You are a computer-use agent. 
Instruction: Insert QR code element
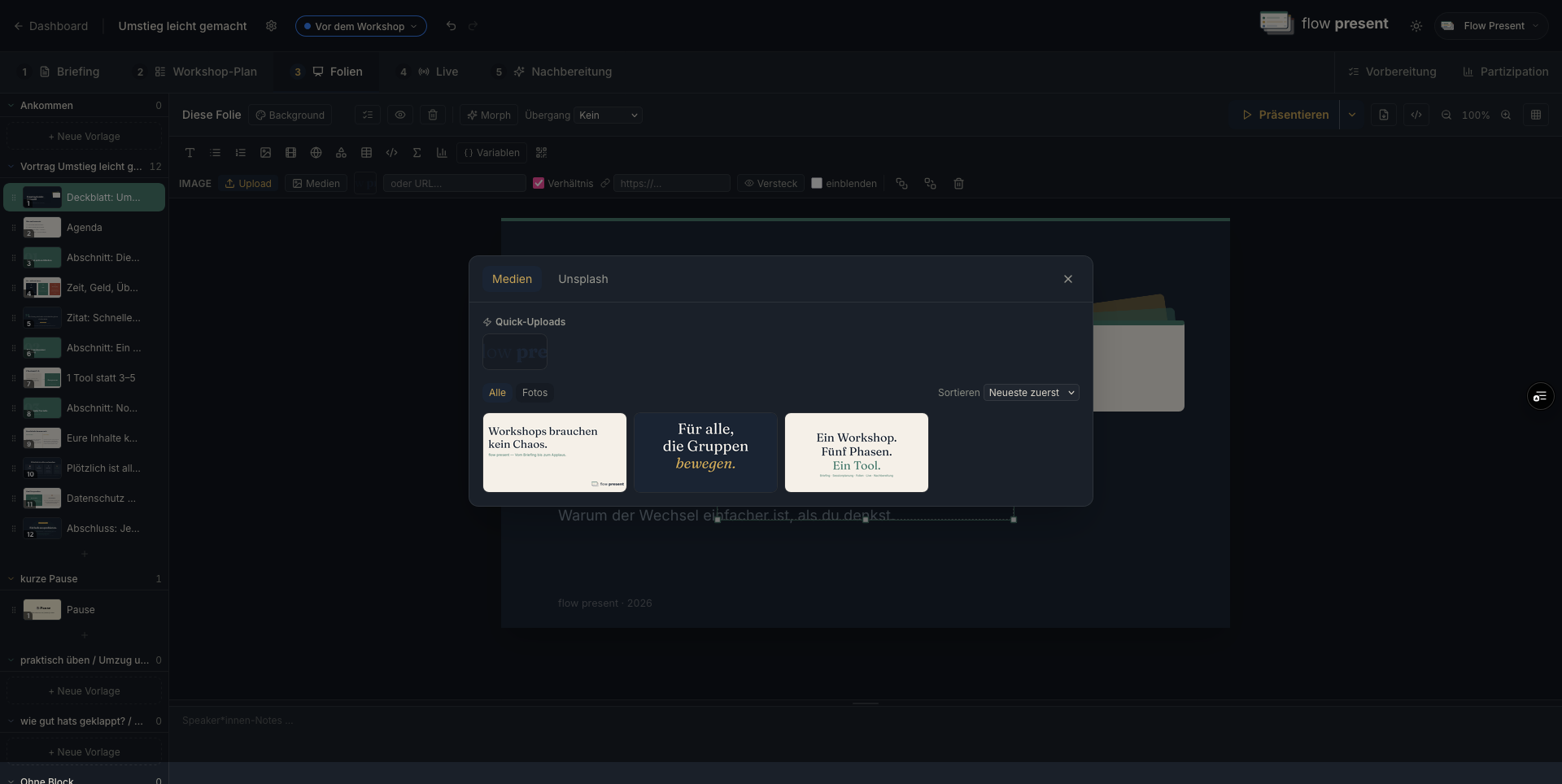click(541, 153)
